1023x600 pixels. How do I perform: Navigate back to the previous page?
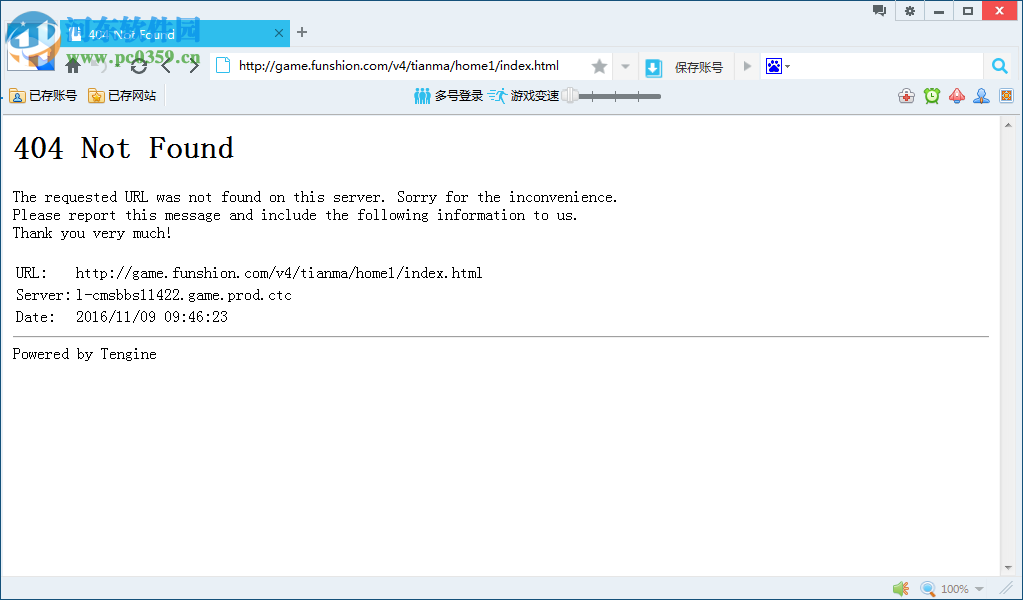[x=166, y=66]
